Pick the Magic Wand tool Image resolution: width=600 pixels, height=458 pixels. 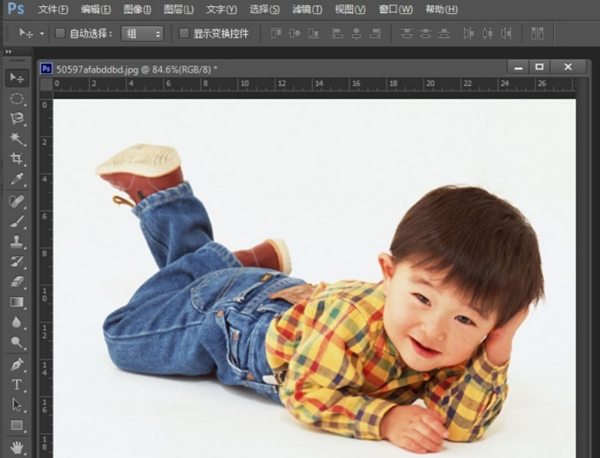(x=17, y=139)
